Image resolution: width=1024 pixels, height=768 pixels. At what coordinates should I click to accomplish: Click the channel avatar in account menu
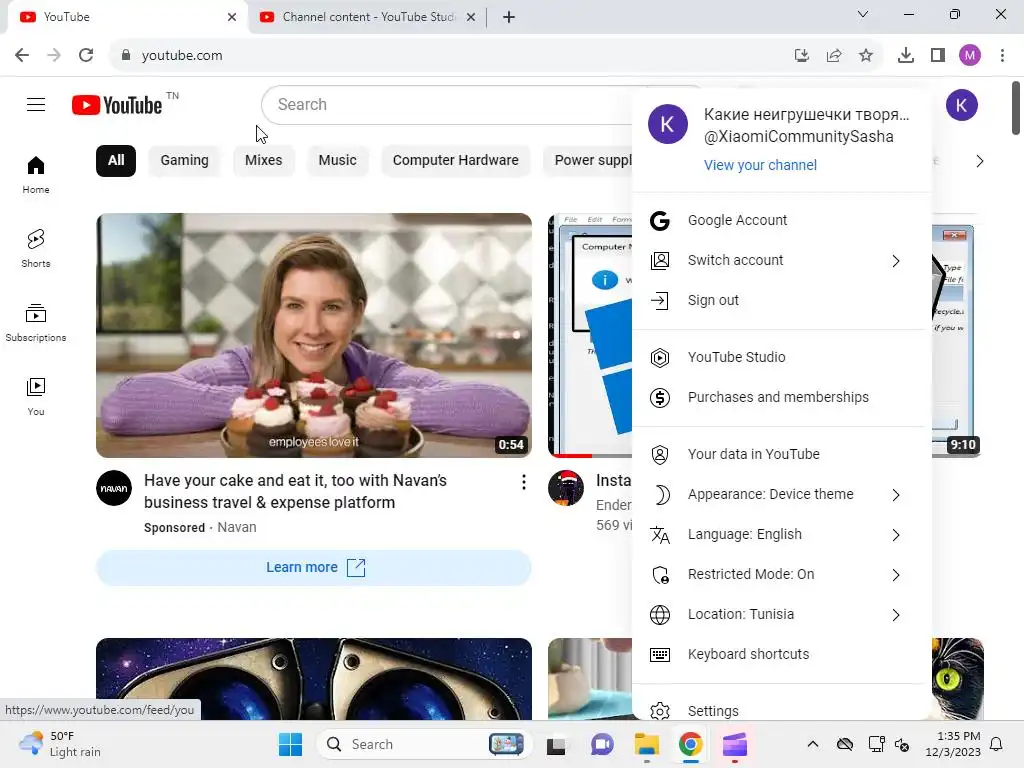pyautogui.click(x=667, y=124)
